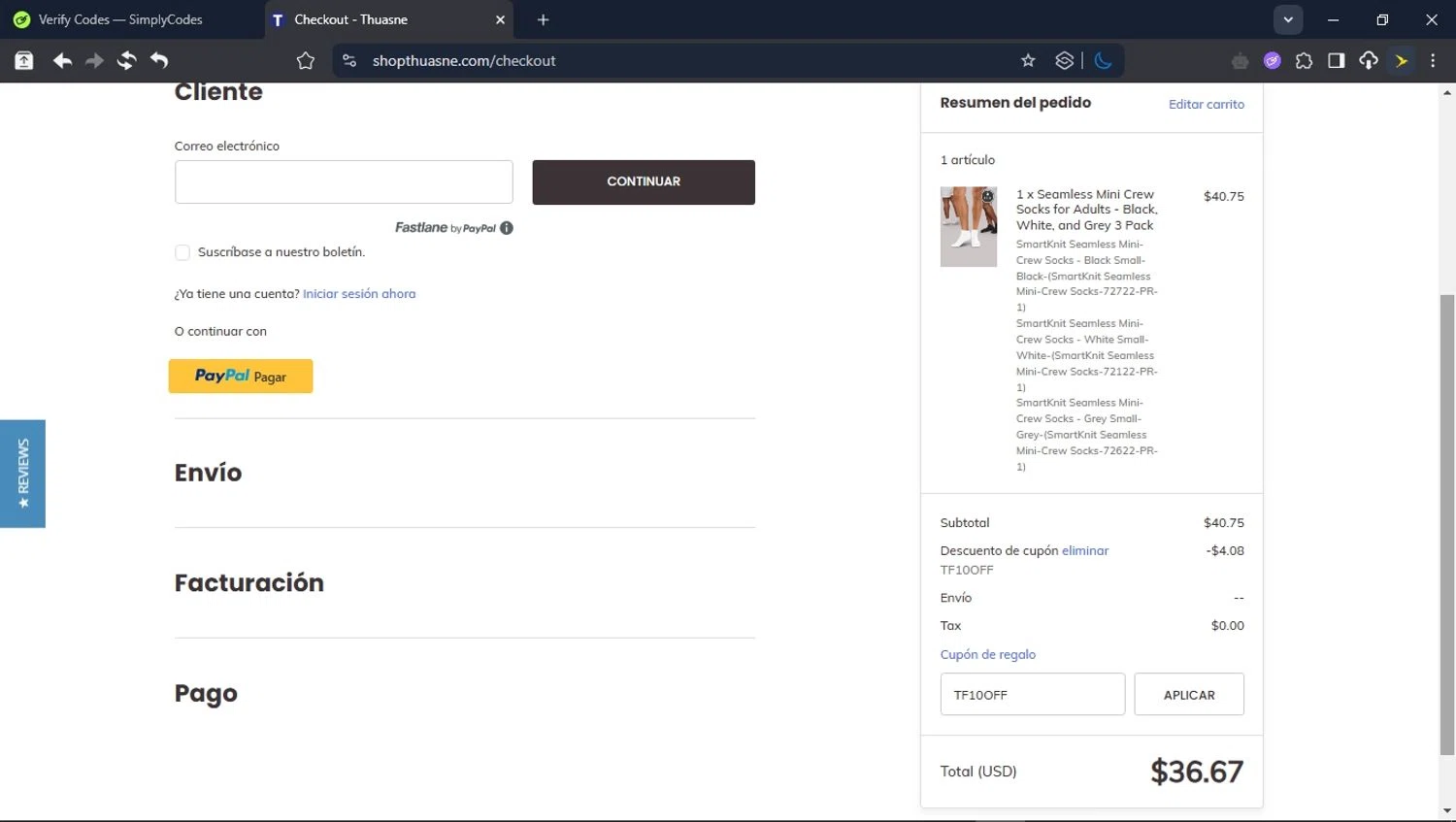Click the layered stack icon in address bar
Screen dimensions: 1456x822
[x=1065, y=60]
